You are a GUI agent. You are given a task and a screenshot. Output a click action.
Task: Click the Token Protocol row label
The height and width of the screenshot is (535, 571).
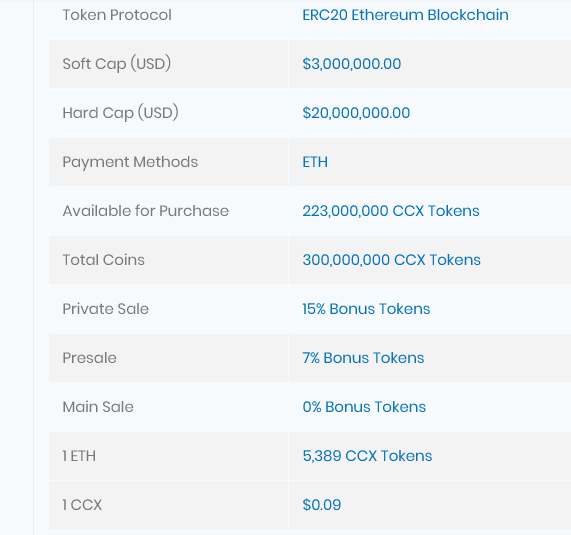click(117, 15)
